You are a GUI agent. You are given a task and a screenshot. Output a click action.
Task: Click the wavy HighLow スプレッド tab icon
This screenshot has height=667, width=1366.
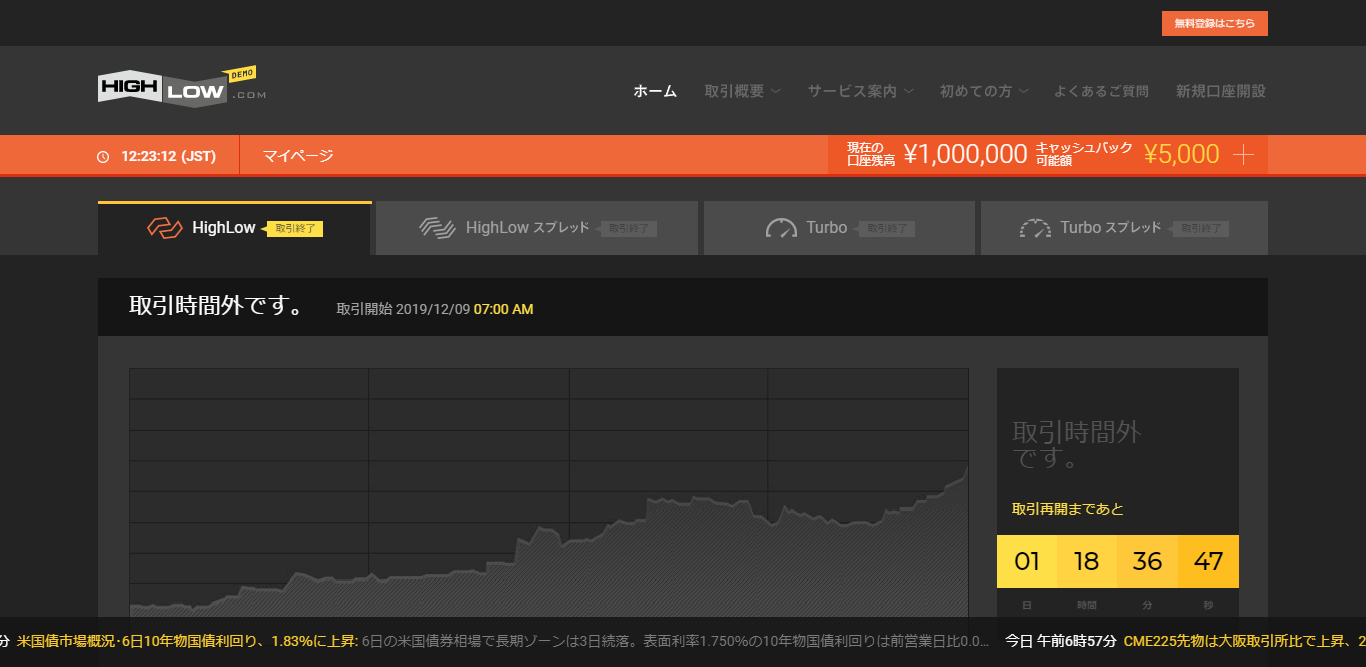coord(437,228)
